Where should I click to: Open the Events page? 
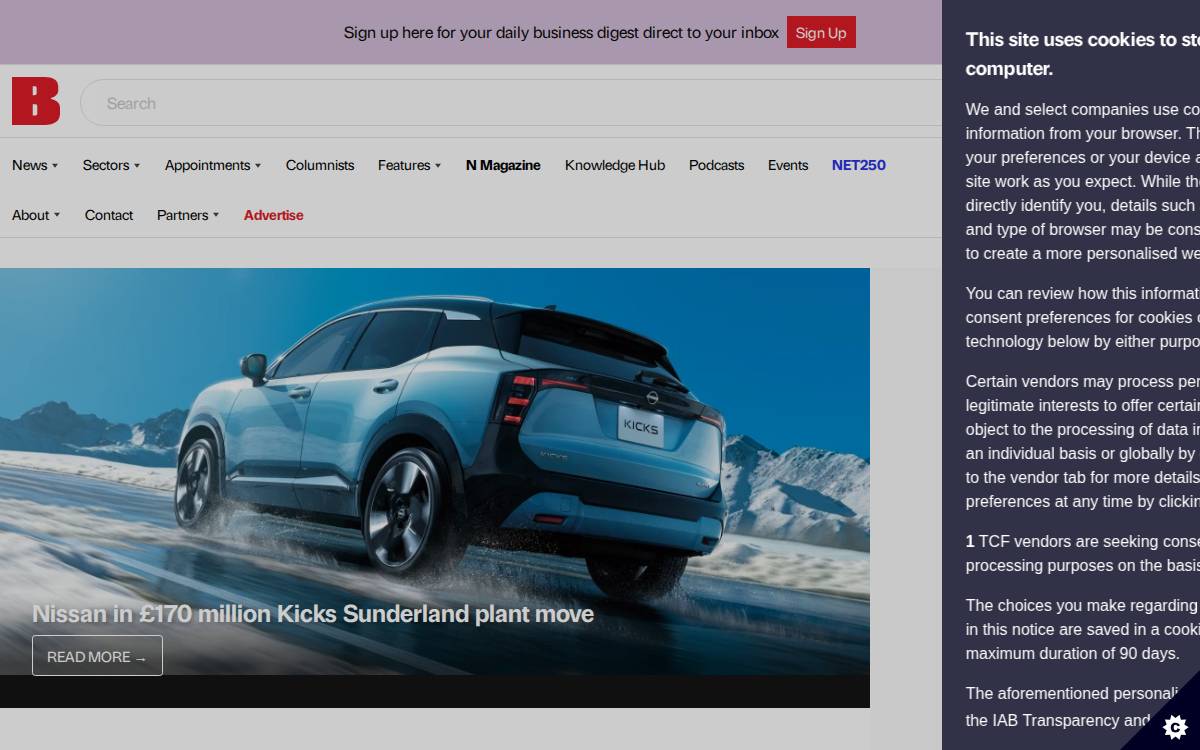788,165
